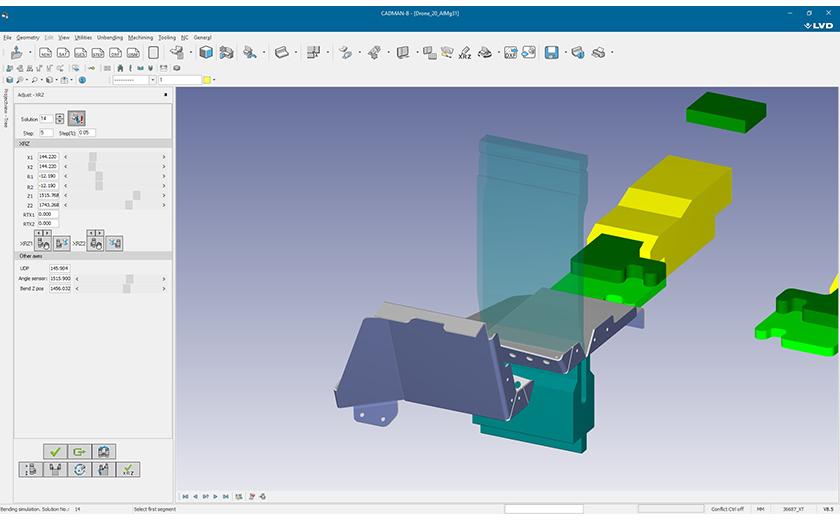840x520 pixels.
Task: Open the Unbending menu
Action: 110,37
